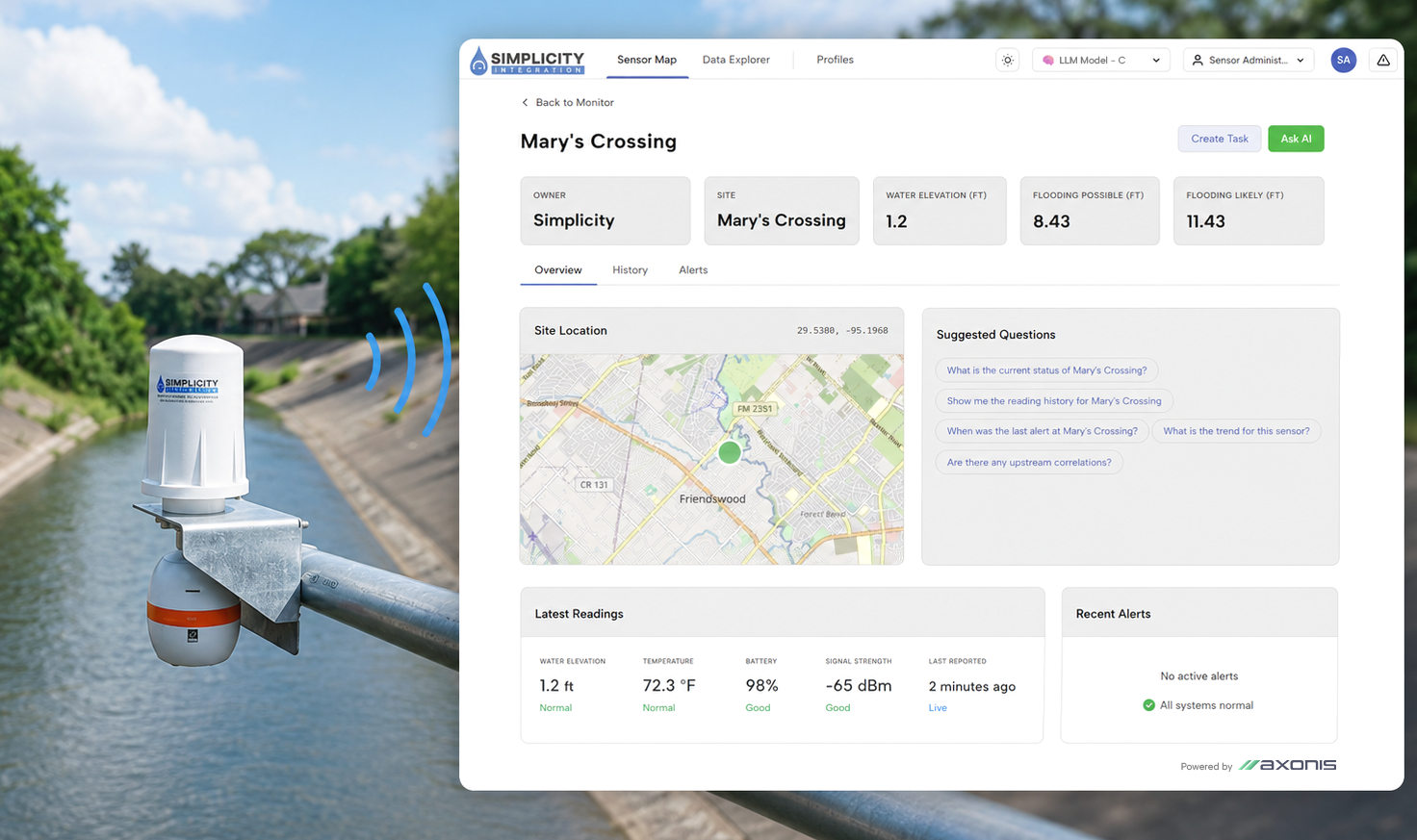This screenshot has height=840, width=1417.
Task: Select the Alerts tab
Action: pyautogui.click(x=693, y=270)
